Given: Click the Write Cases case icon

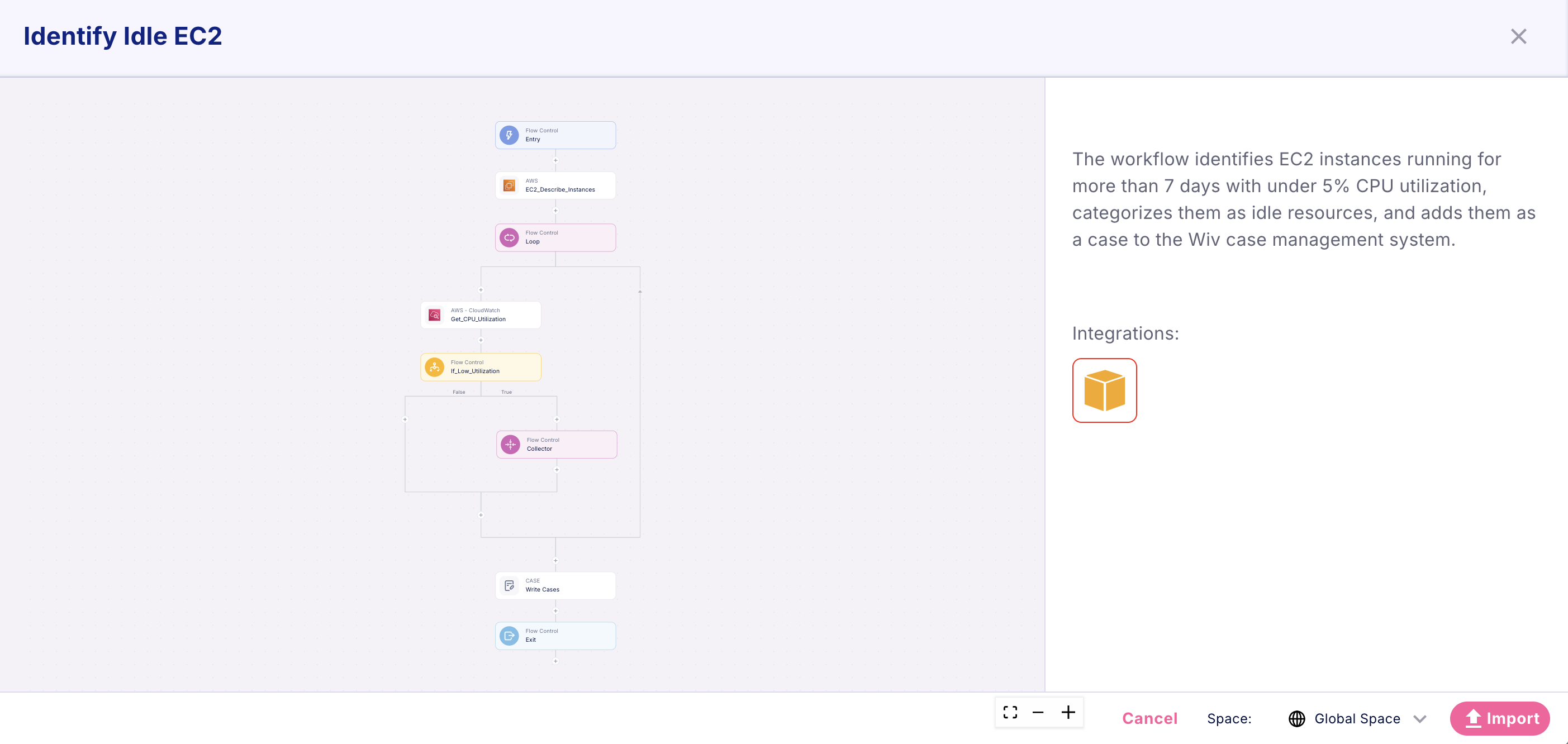Looking at the screenshot, I should pyautogui.click(x=509, y=586).
